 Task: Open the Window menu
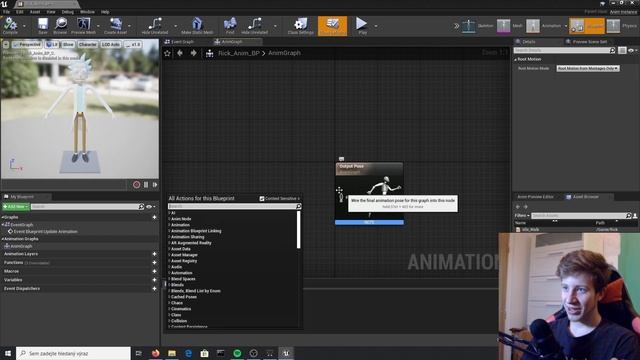(87, 12)
